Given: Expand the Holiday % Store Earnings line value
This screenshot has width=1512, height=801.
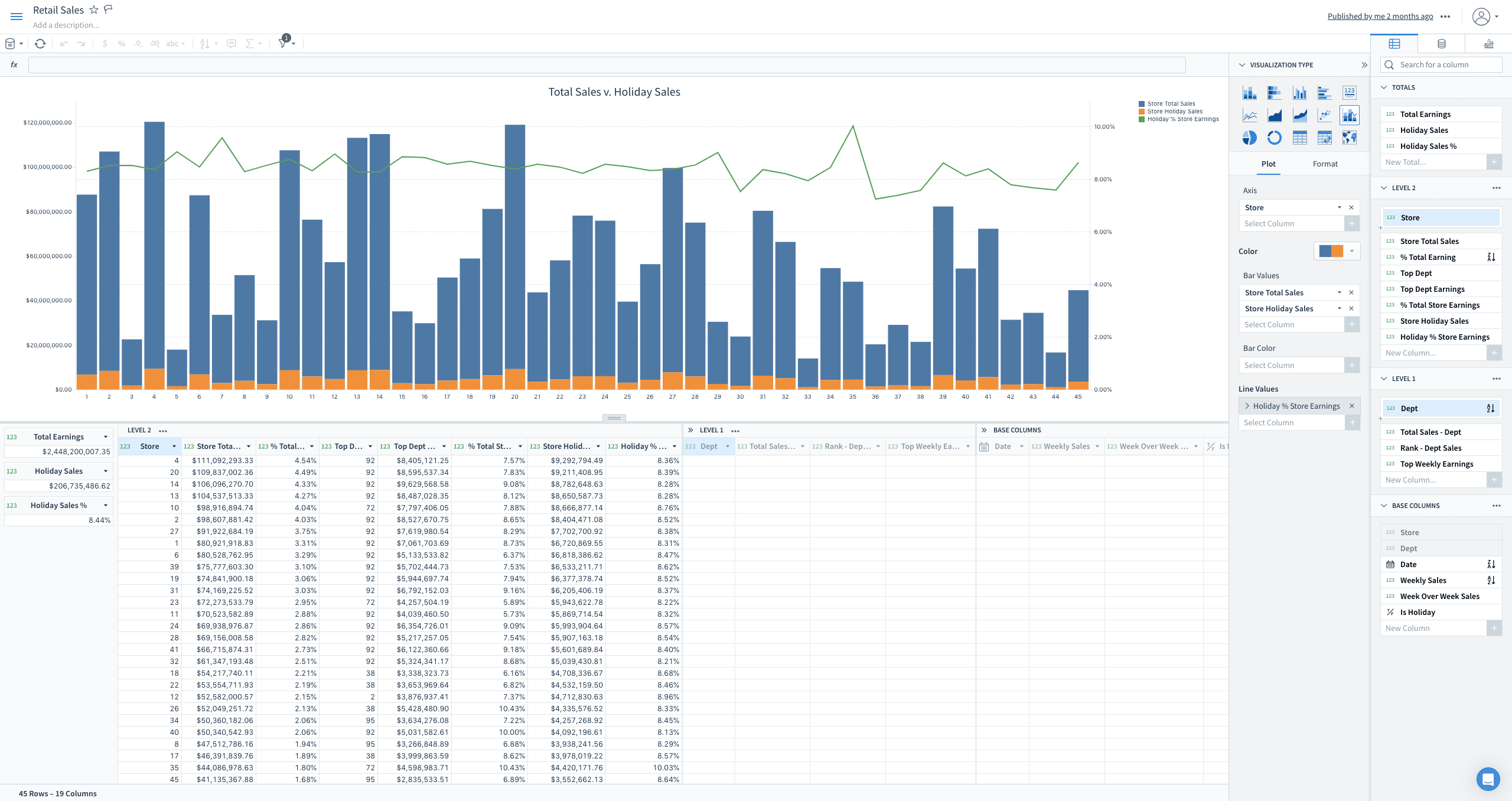Looking at the screenshot, I should click(1247, 406).
